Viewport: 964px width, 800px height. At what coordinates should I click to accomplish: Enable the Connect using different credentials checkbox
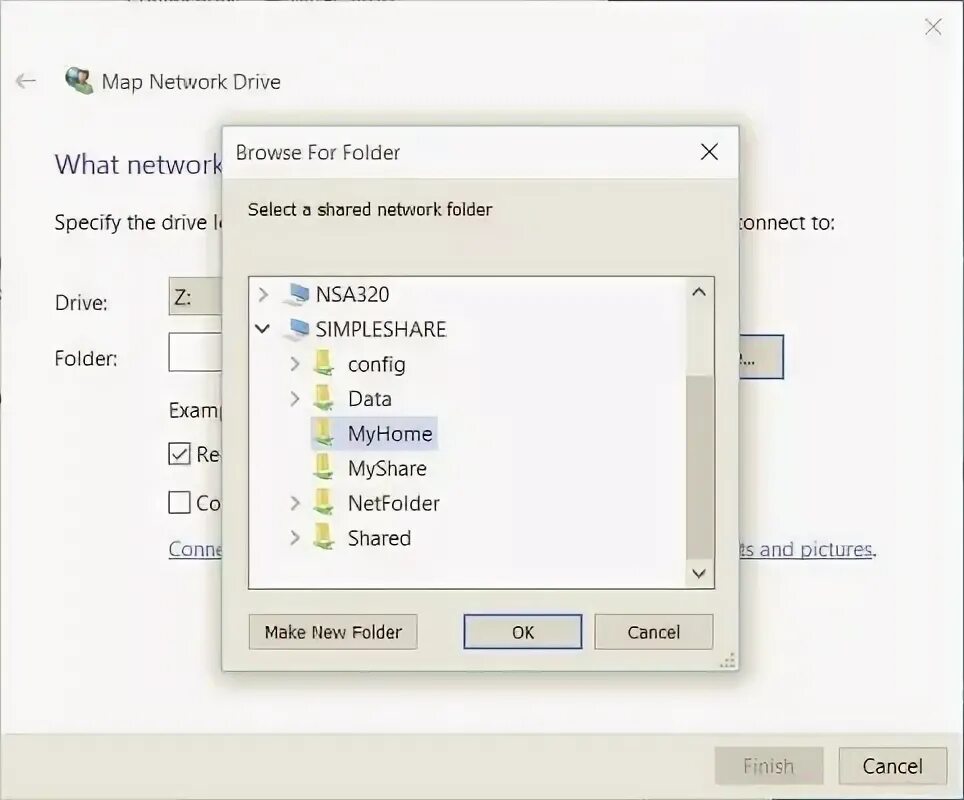click(x=179, y=502)
